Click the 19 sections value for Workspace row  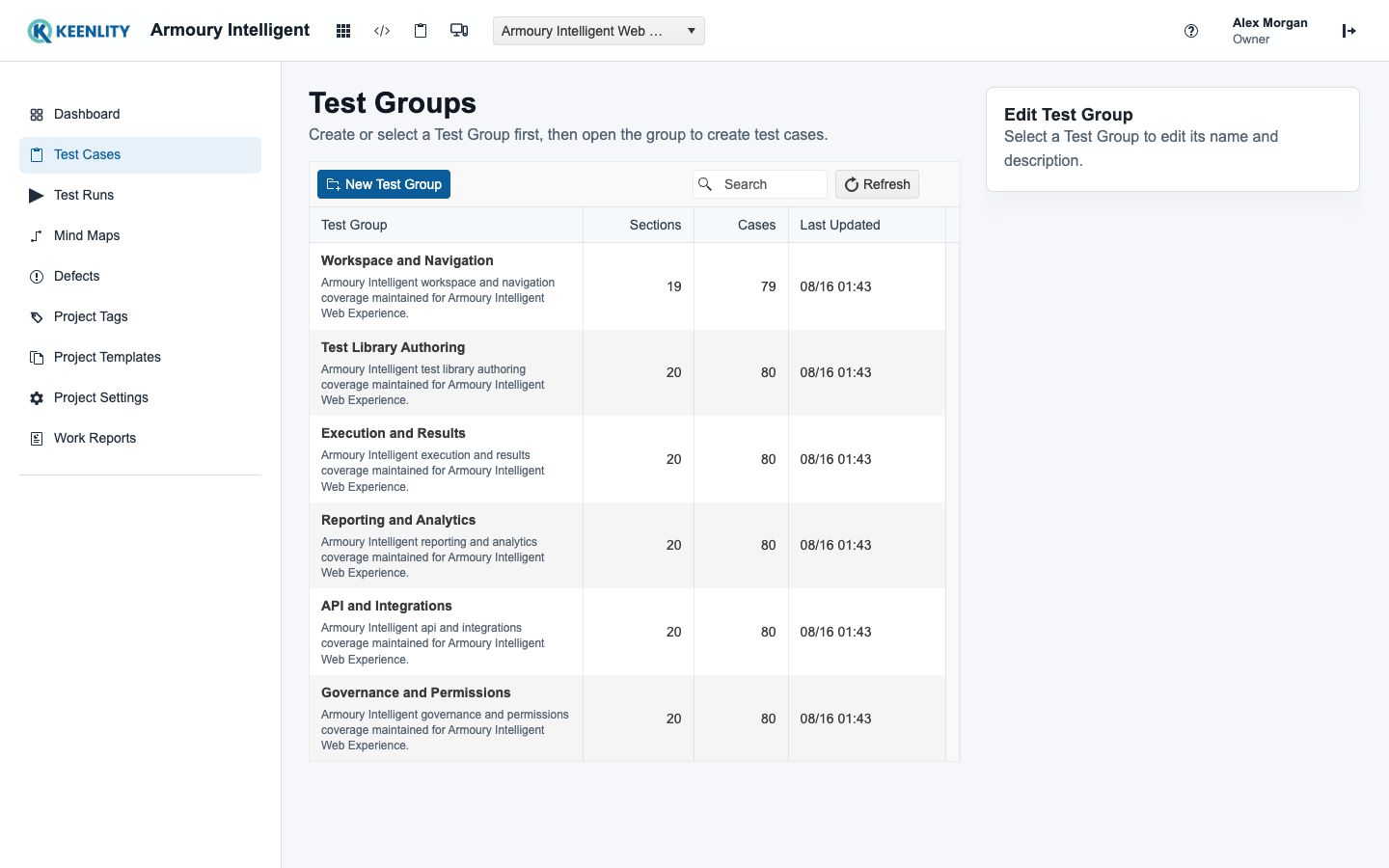673,286
